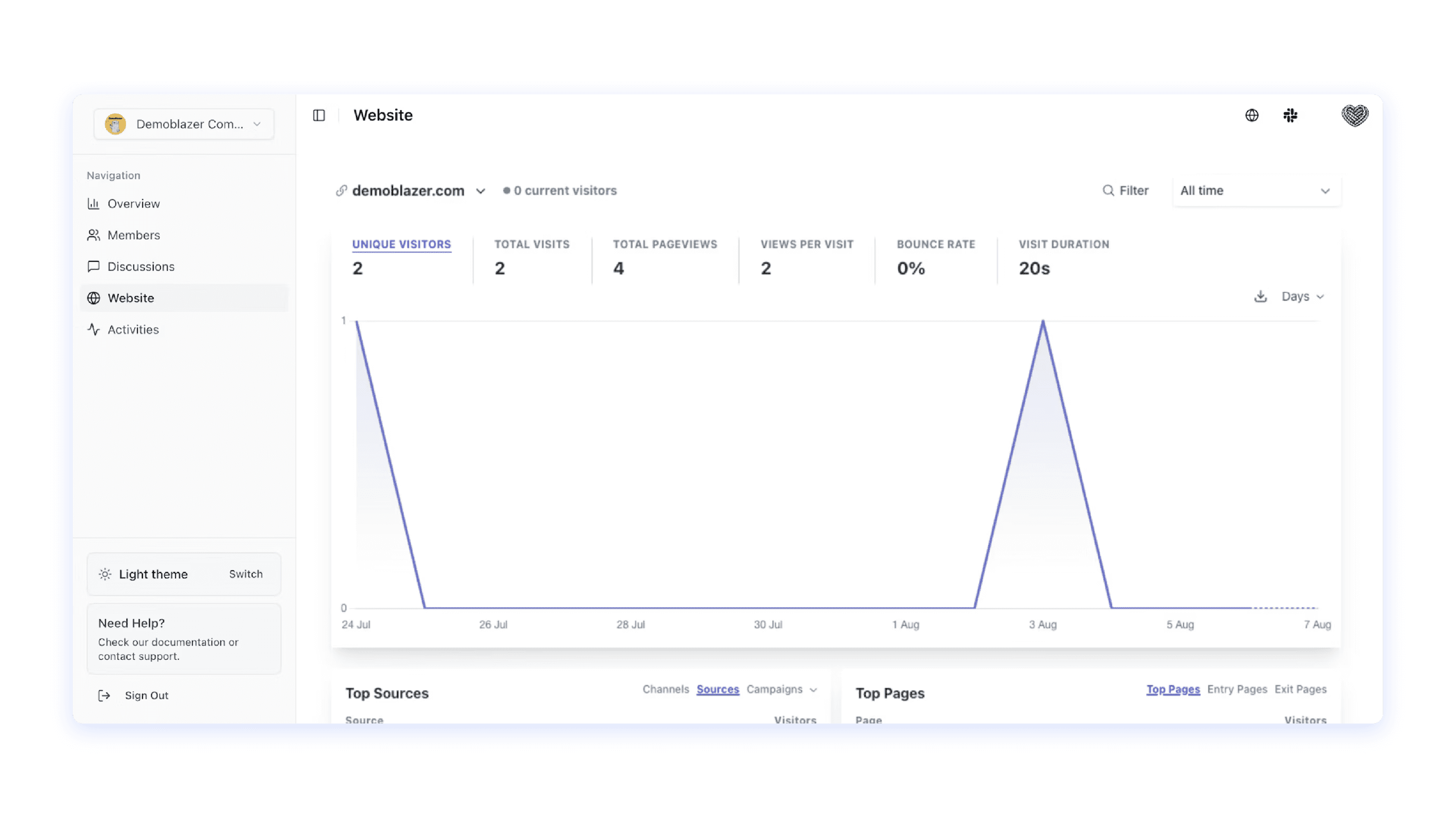Select the Total Pageviews metric
The height and width of the screenshot is (819, 1456).
point(665,244)
